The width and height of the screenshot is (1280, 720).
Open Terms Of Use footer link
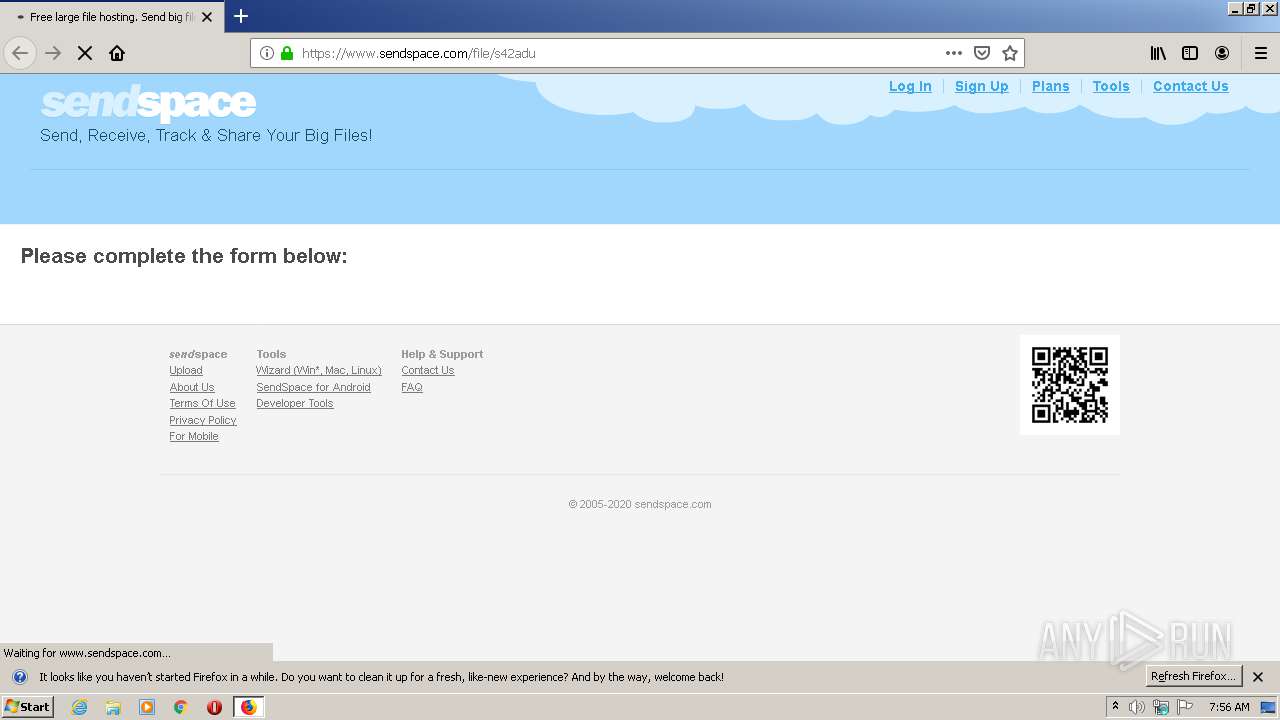[x=202, y=403]
